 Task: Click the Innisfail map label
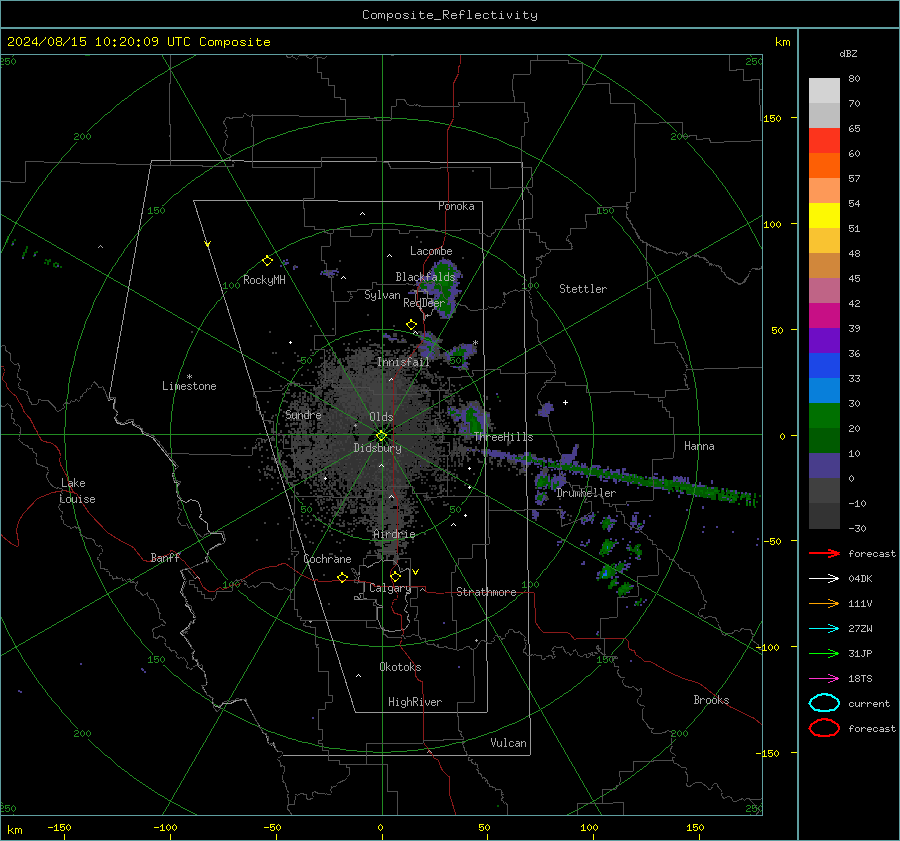click(404, 362)
